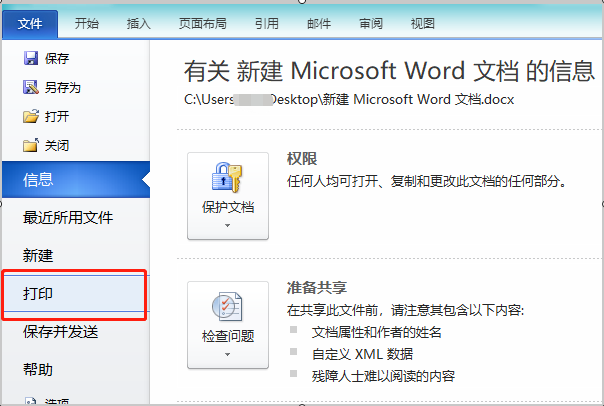Viewport: 604px width, 406px height.
Task: Open the 文件 tab
Action: [30, 24]
